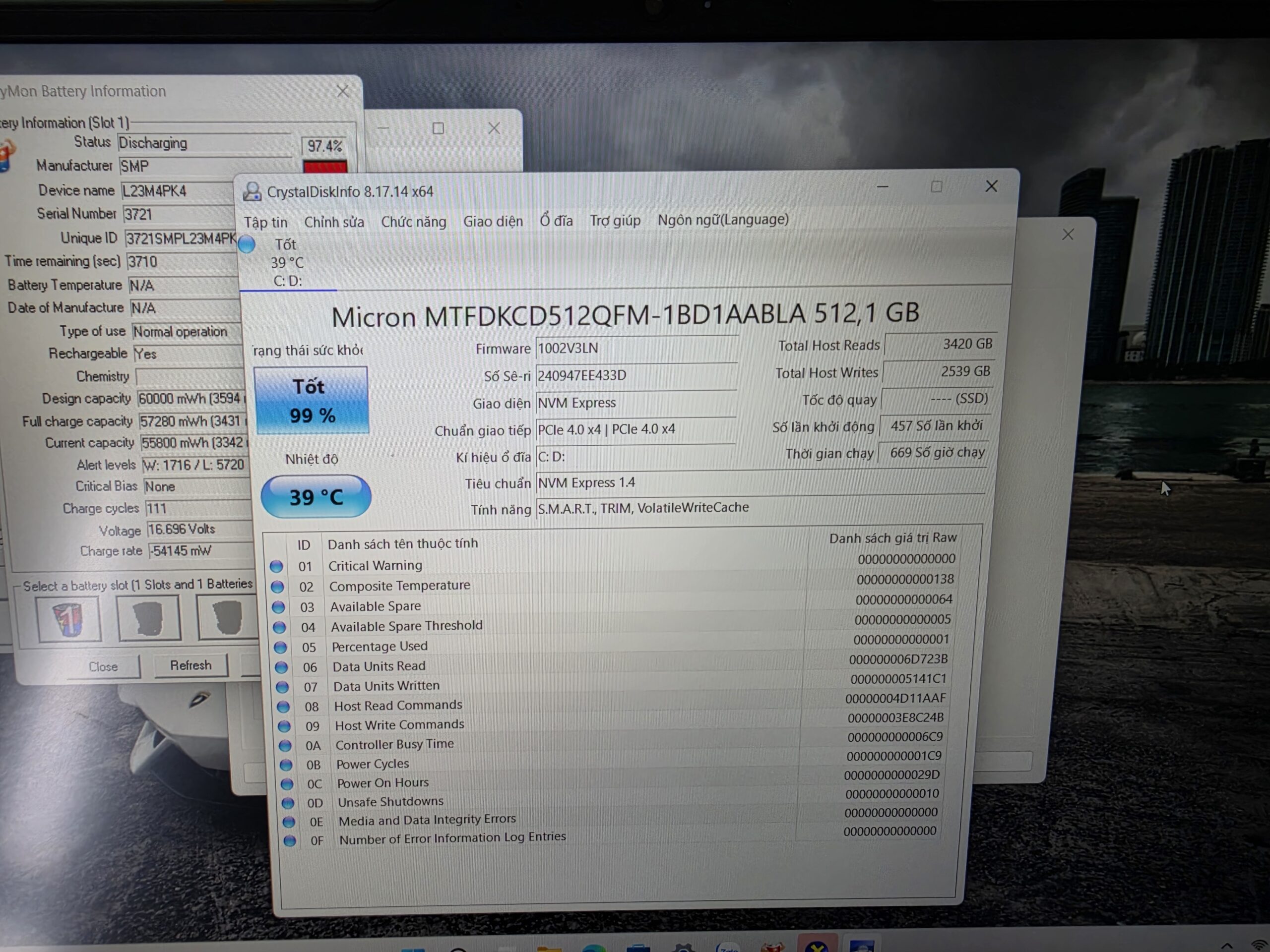
Task: Open the Chỉnh sửa menu
Action: (x=334, y=222)
